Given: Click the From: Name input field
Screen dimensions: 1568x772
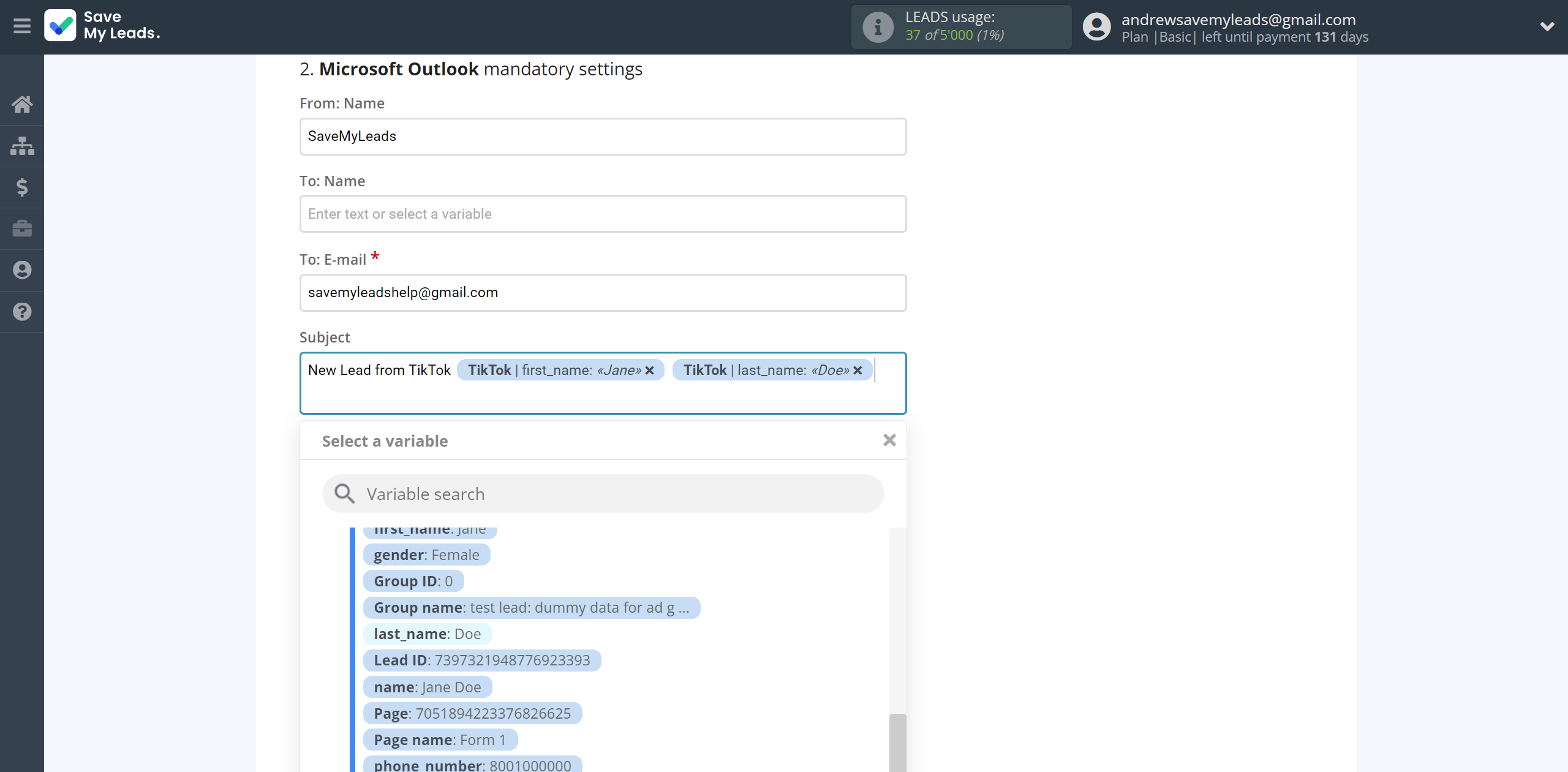Looking at the screenshot, I should [603, 136].
